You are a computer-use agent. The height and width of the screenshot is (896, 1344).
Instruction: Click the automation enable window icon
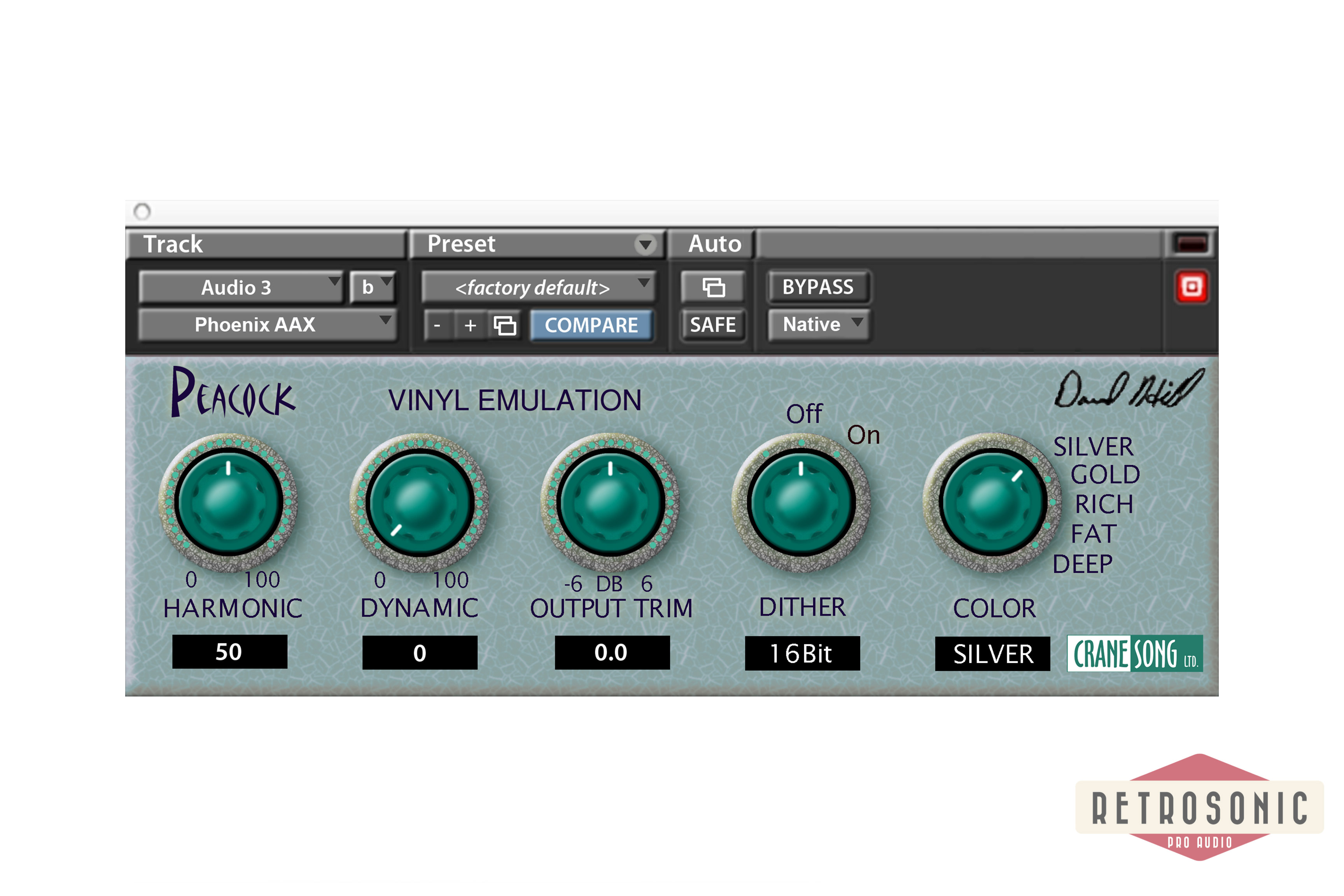(713, 287)
